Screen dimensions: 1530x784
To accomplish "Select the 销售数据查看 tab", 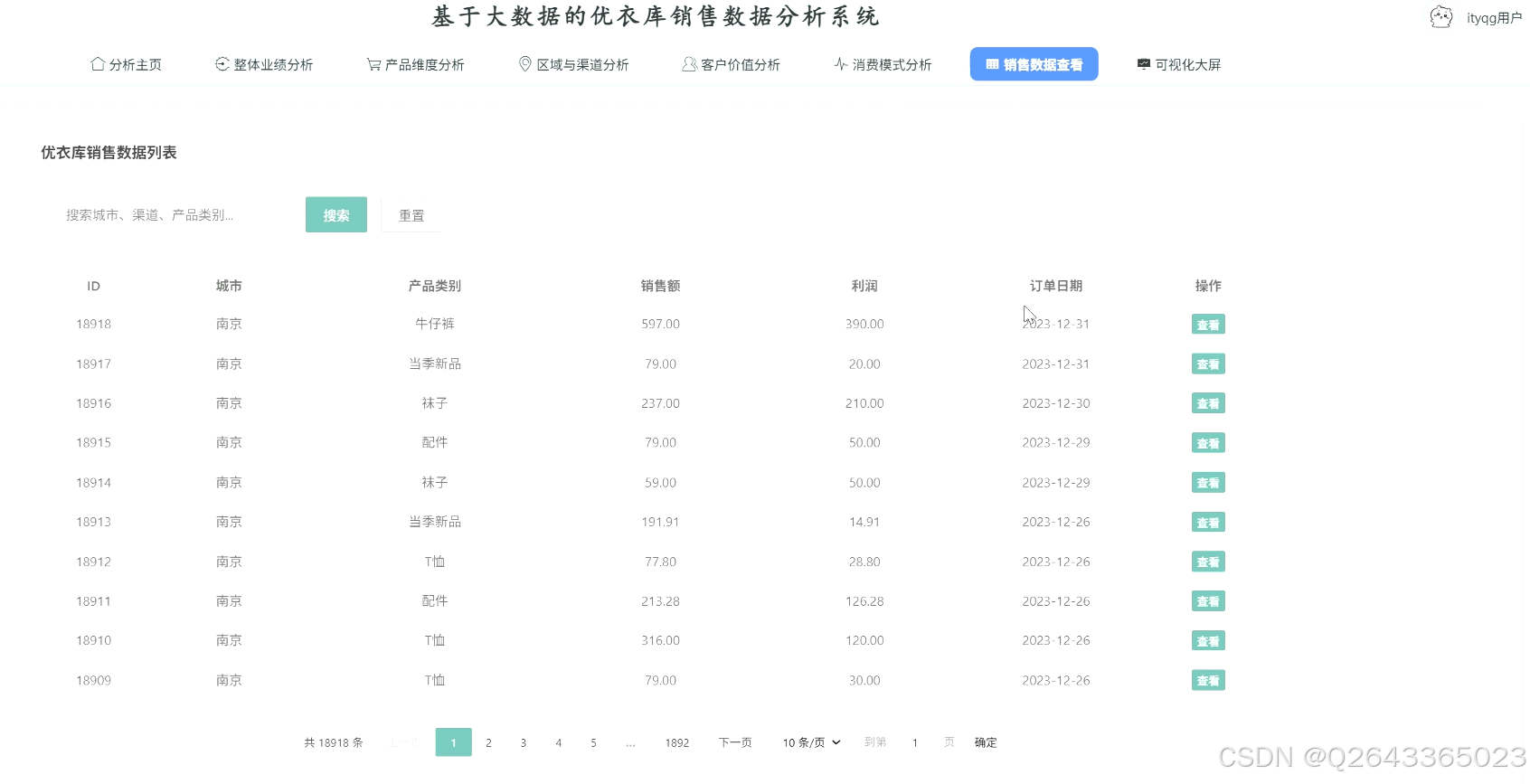I will [1034, 64].
